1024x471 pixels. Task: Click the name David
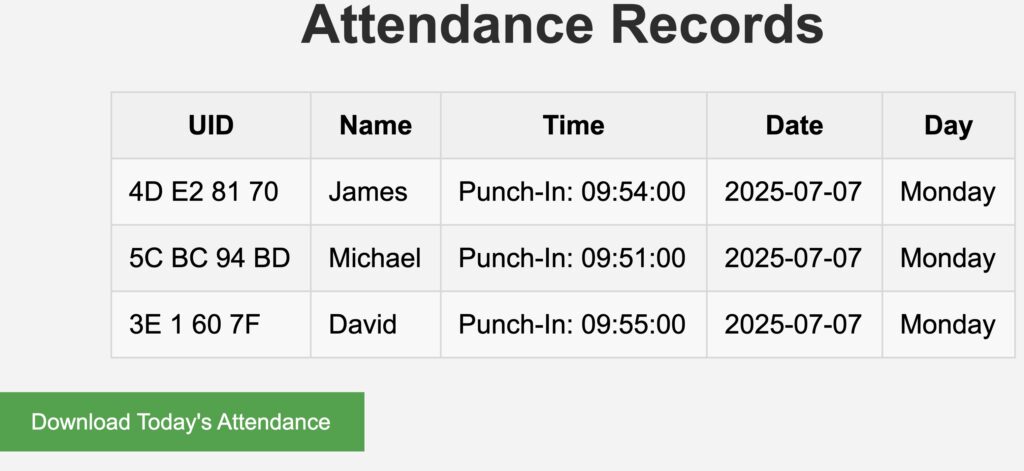click(x=363, y=324)
